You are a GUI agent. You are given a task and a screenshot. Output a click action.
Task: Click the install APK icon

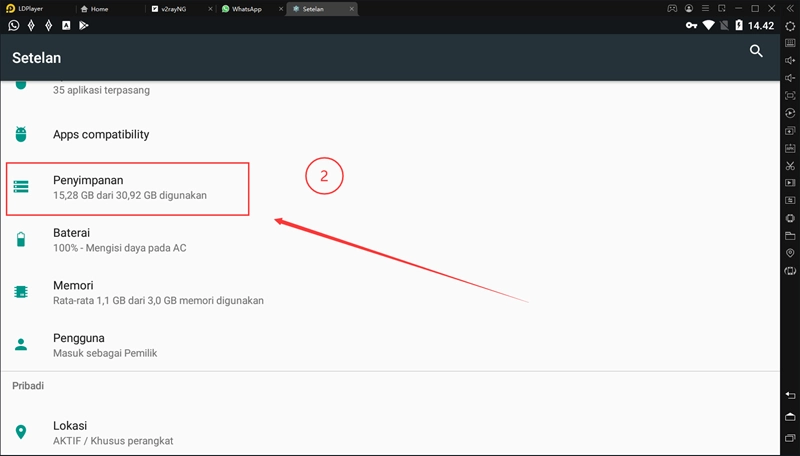[x=790, y=148]
